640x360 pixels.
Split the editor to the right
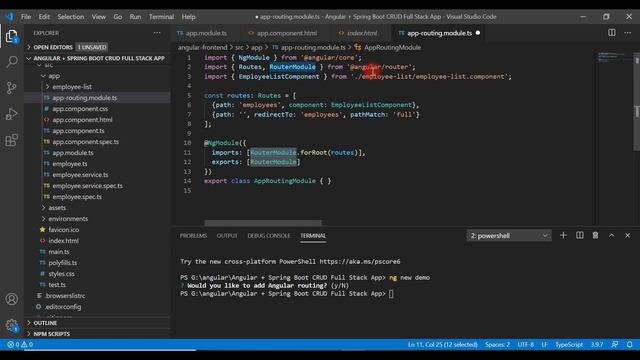tap(611, 33)
